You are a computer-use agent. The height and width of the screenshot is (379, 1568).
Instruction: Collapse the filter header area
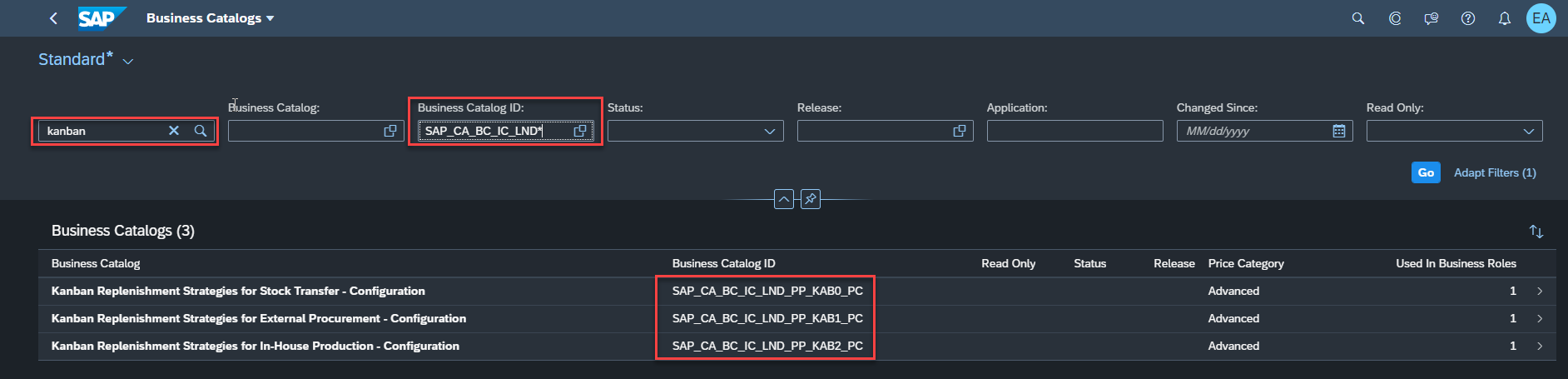coord(784,199)
